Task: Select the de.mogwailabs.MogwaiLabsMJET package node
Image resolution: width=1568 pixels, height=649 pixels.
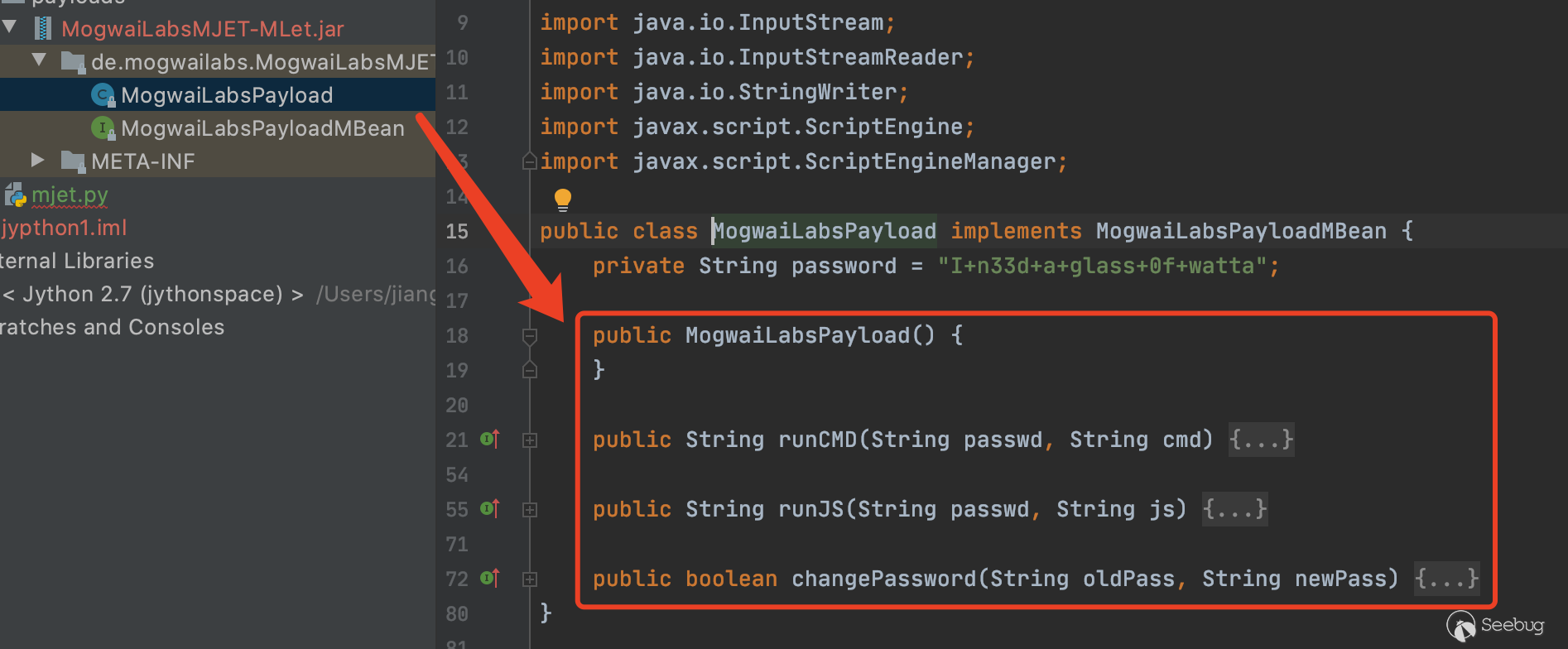Action: click(x=263, y=62)
